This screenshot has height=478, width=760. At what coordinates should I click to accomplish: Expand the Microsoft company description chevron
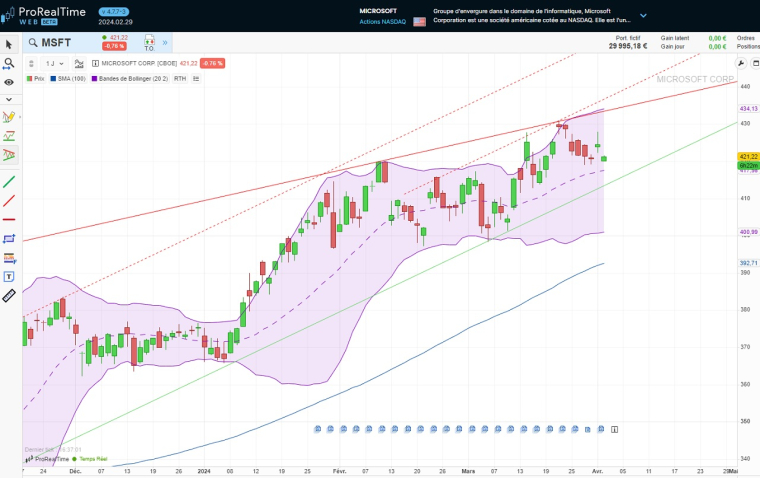[x=643, y=16]
